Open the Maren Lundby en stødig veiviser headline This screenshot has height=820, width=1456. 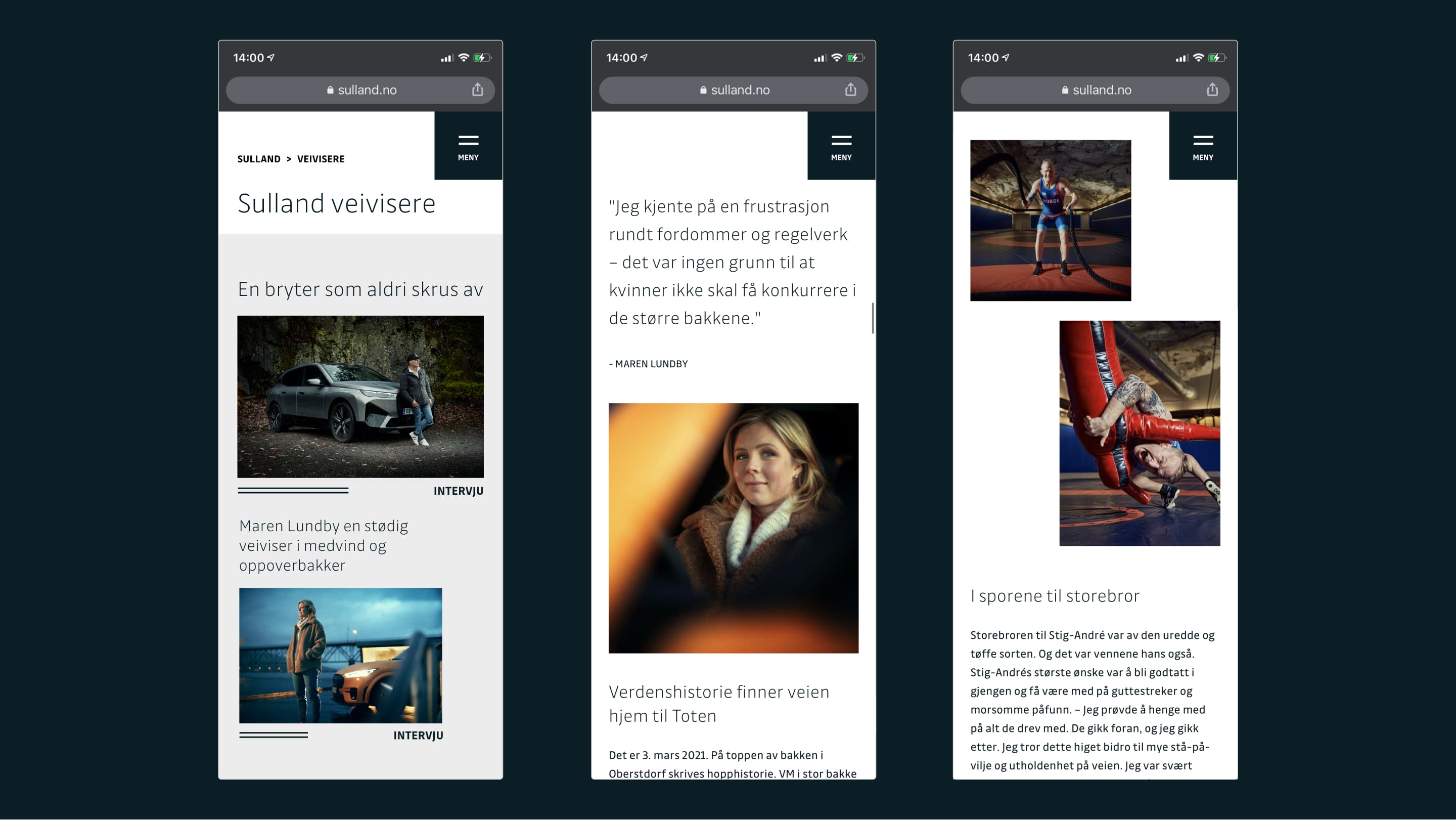tap(324, 545)
